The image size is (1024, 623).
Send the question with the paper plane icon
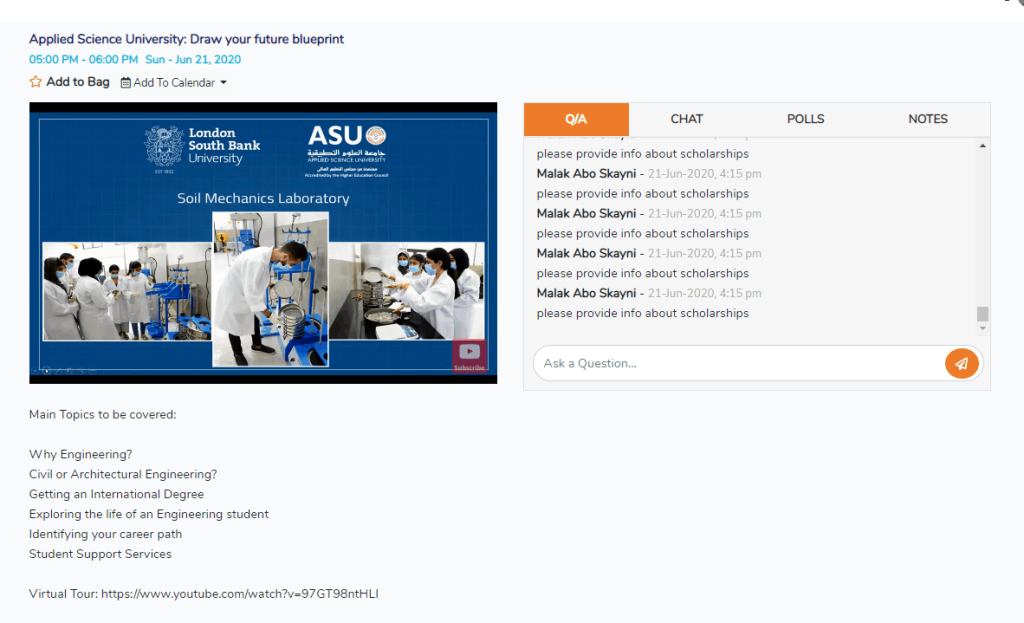[960, 363]
